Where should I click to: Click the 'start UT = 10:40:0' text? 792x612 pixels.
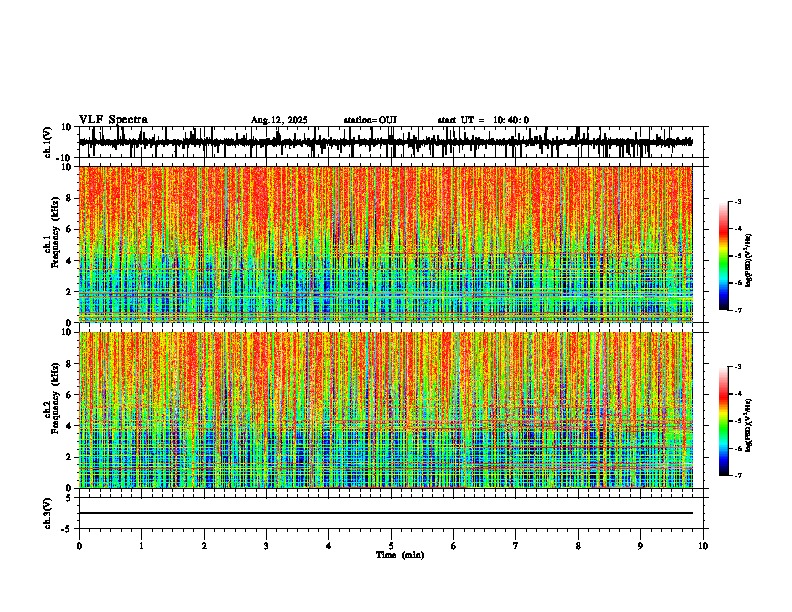(483, 120)
